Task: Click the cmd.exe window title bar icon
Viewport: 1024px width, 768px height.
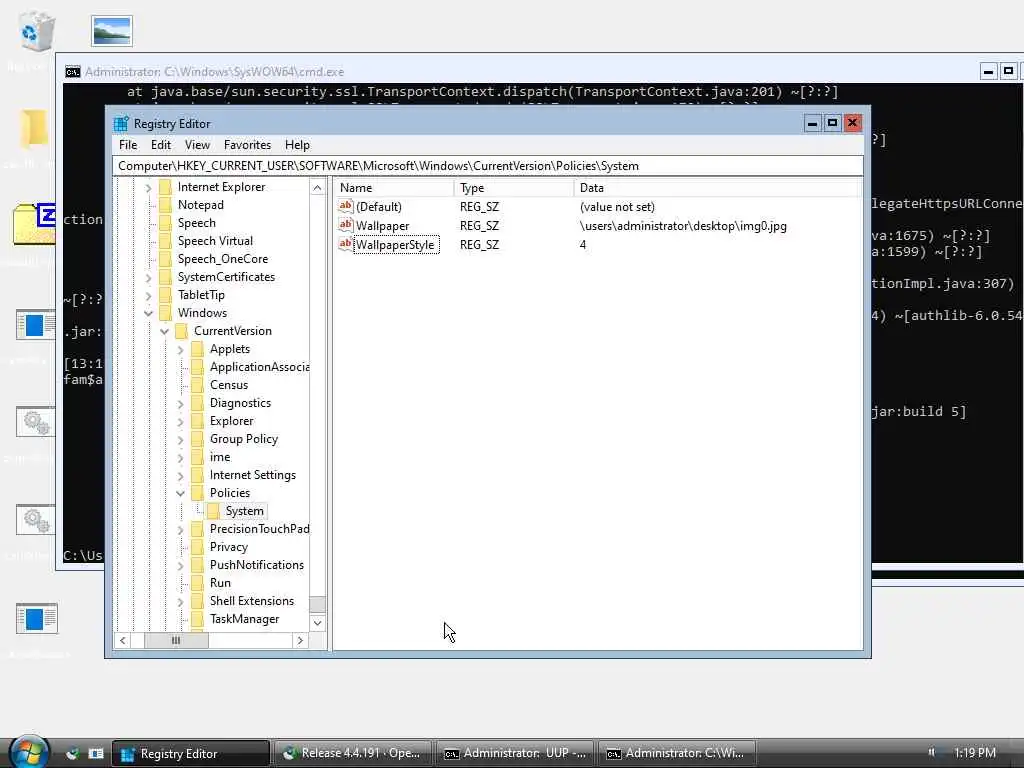Action: click(x=72, y=71)
